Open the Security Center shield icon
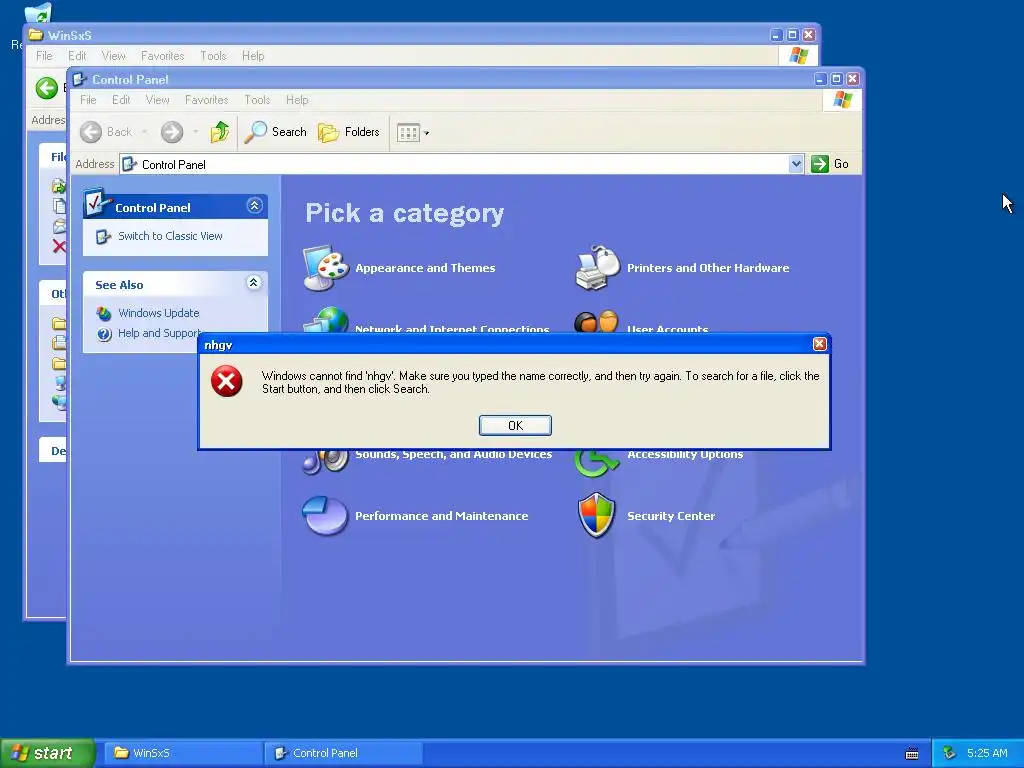This screenshot has height=768, width=1024. coord(597,515)
